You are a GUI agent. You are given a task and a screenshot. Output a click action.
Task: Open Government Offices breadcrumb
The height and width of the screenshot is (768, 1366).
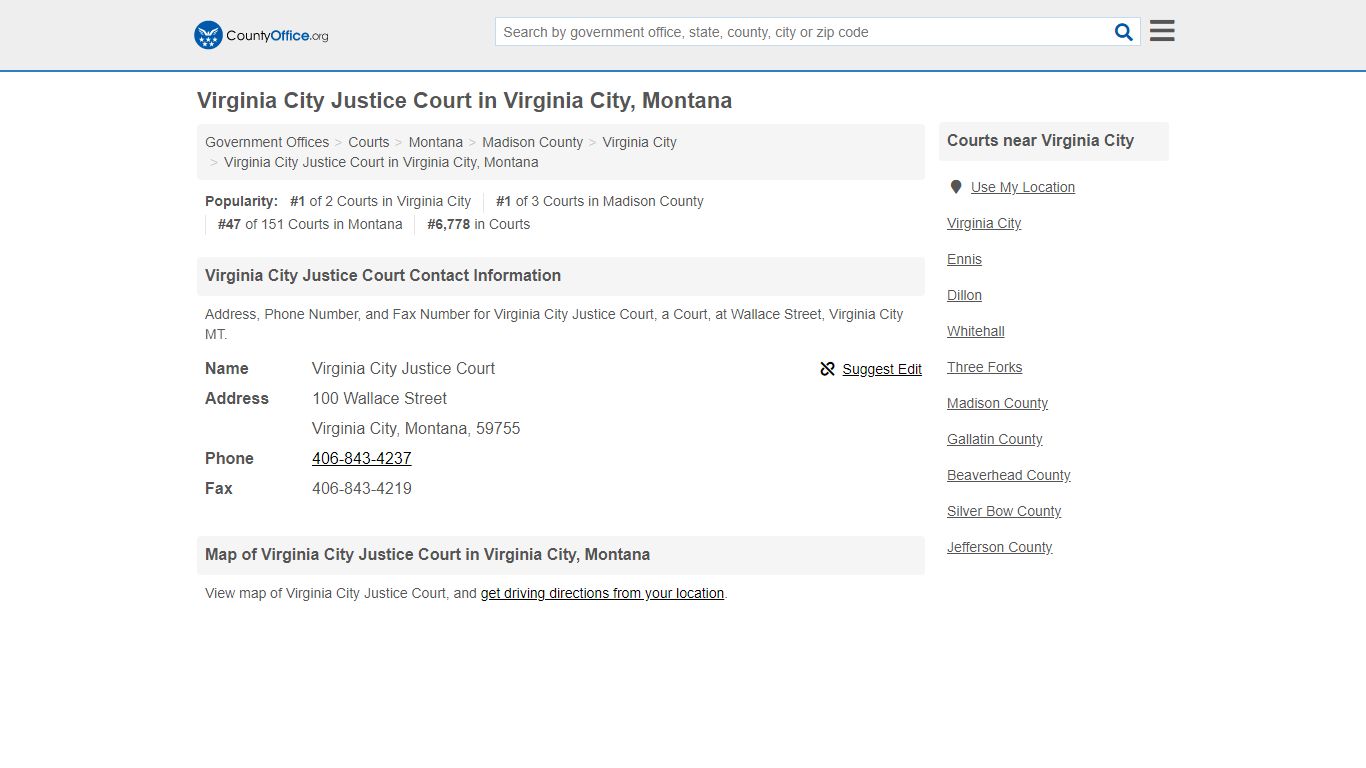[x=267, y=142]
